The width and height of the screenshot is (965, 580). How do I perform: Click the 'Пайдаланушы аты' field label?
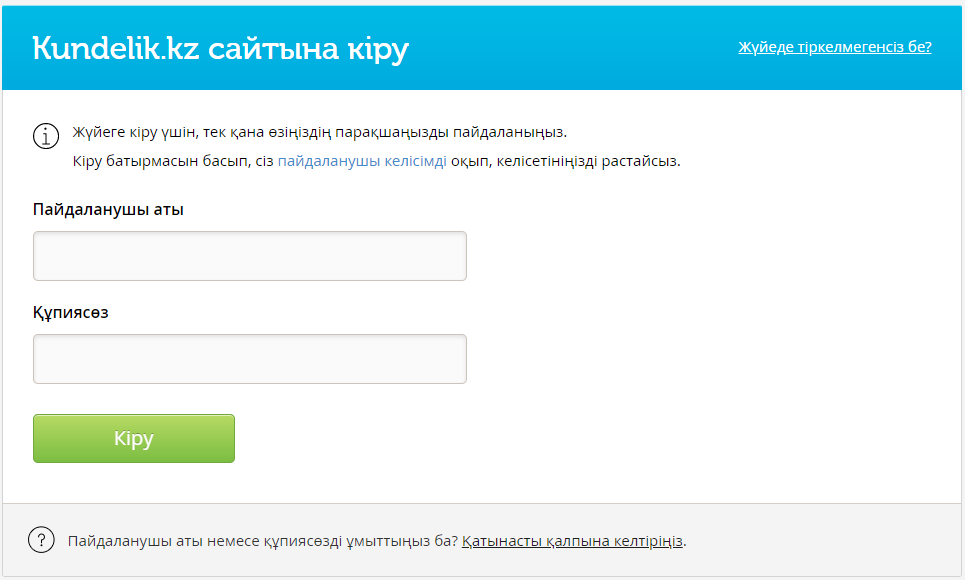pyautogui.click(x=108, y=210)
